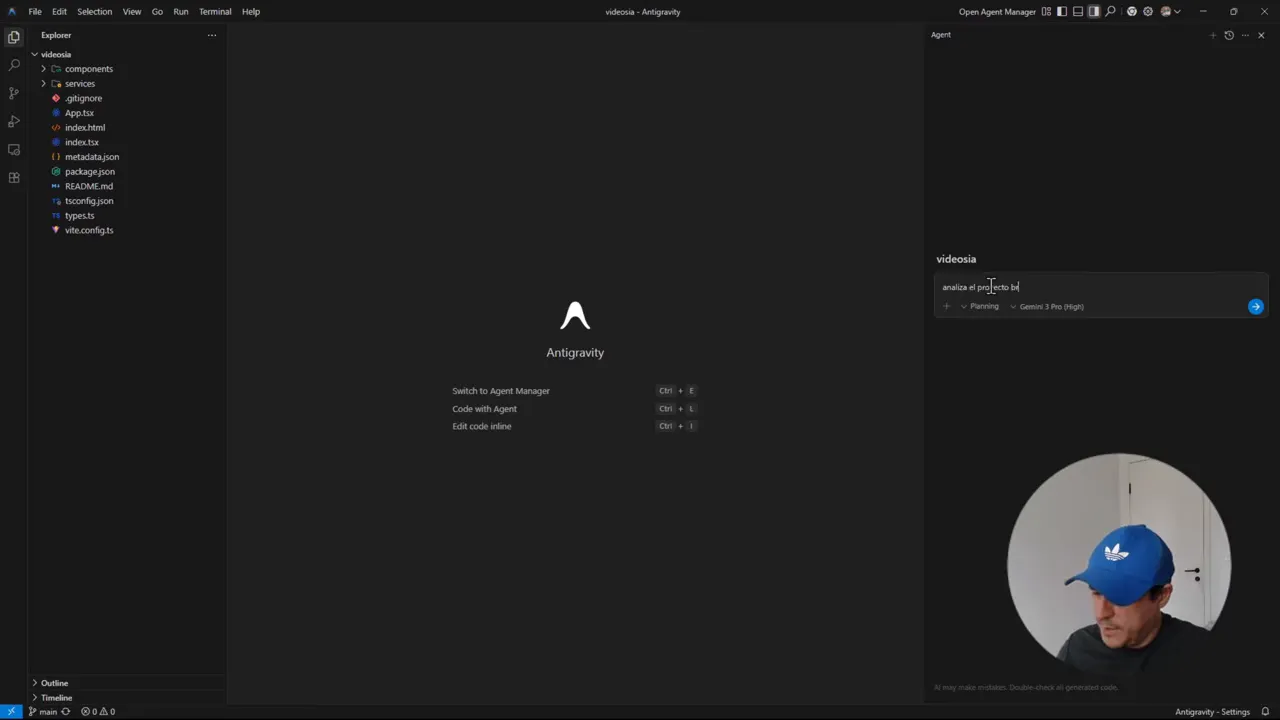Open the Source Control view

[14, 93]
